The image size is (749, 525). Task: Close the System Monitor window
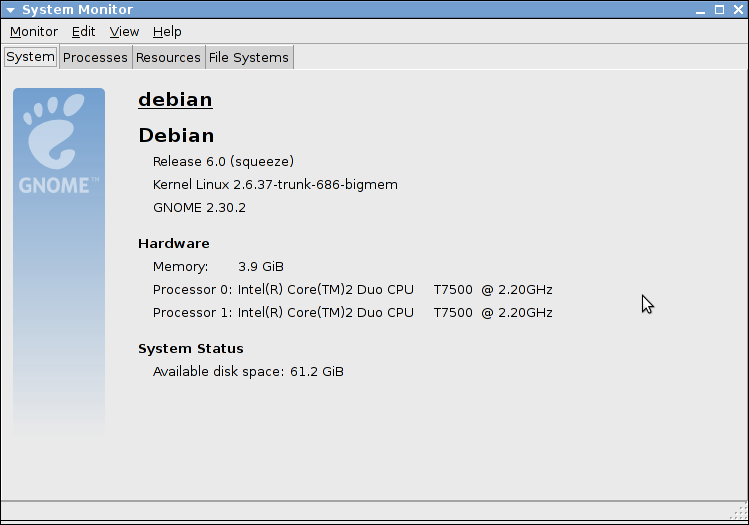click(738, 10)
